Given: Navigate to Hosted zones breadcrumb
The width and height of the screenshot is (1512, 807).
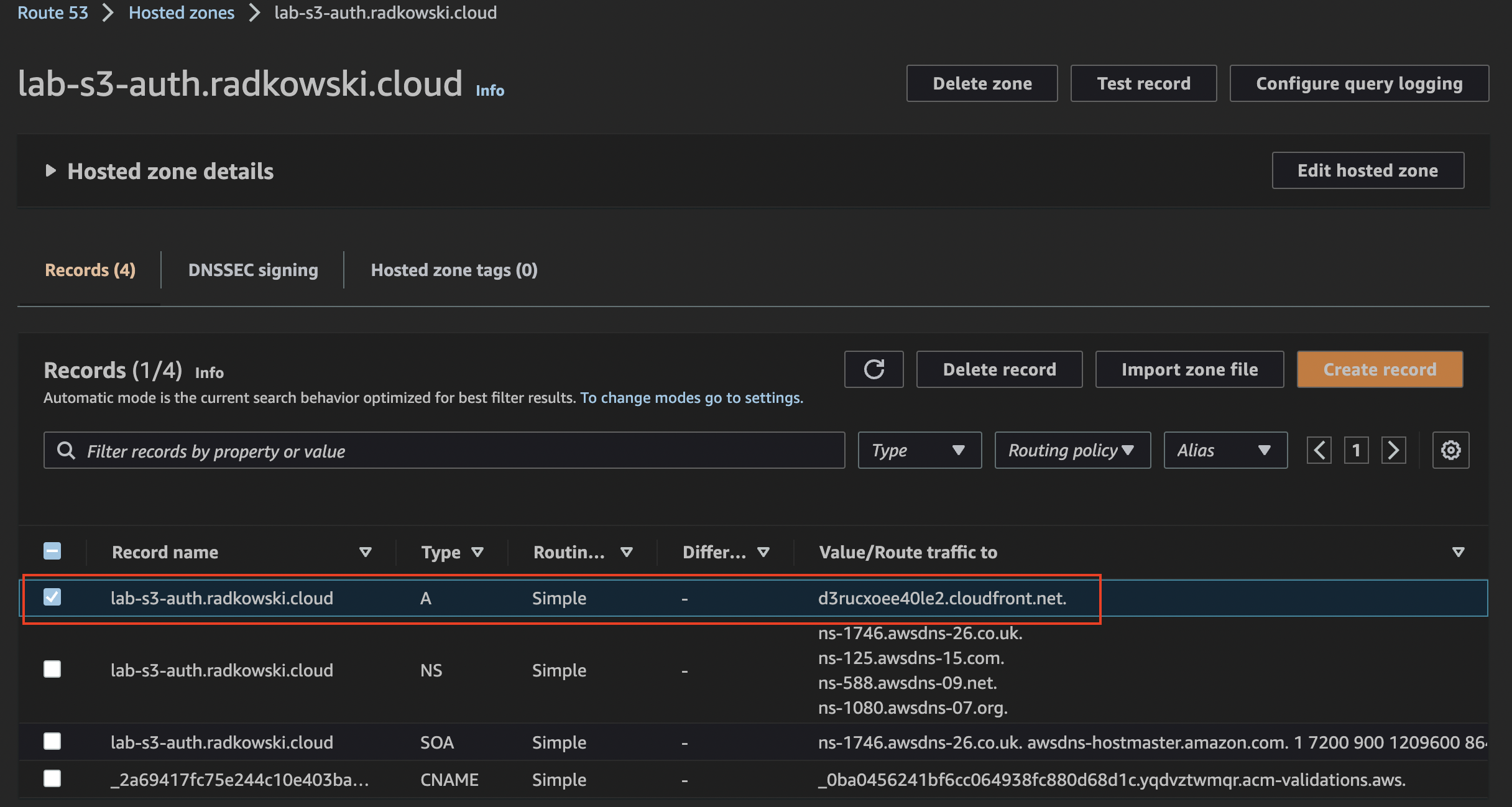Looking at the screenshot, I should pyautogui.click(x=182, y=12).
